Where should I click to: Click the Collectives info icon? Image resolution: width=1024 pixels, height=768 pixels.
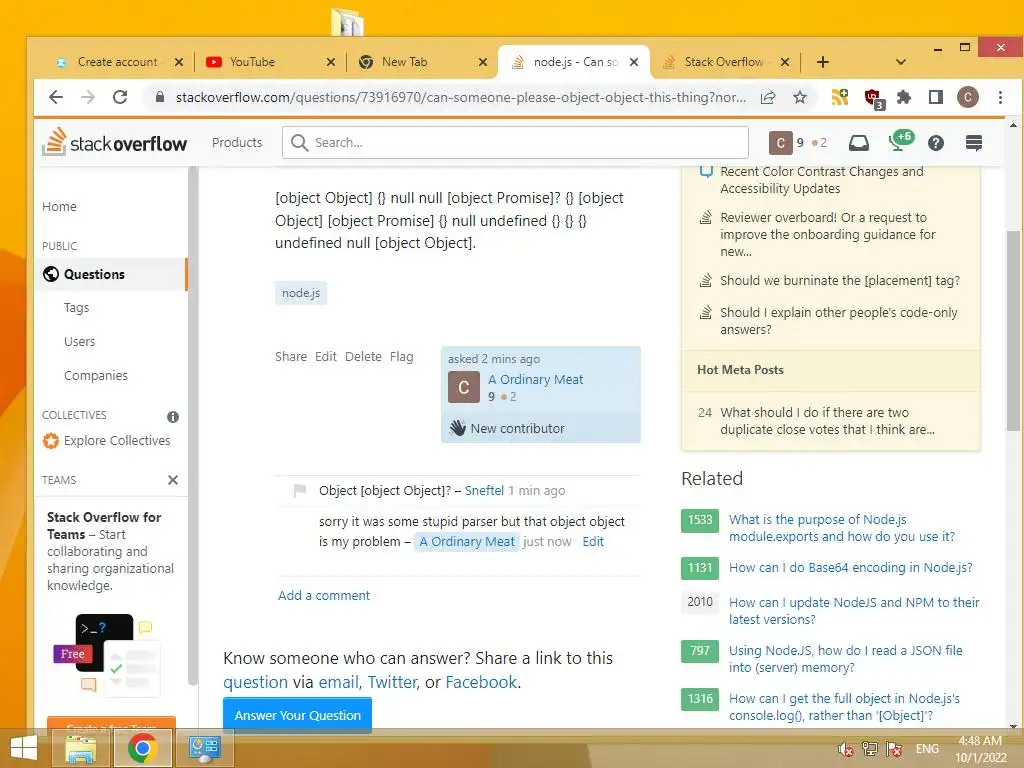click(173, 417)
